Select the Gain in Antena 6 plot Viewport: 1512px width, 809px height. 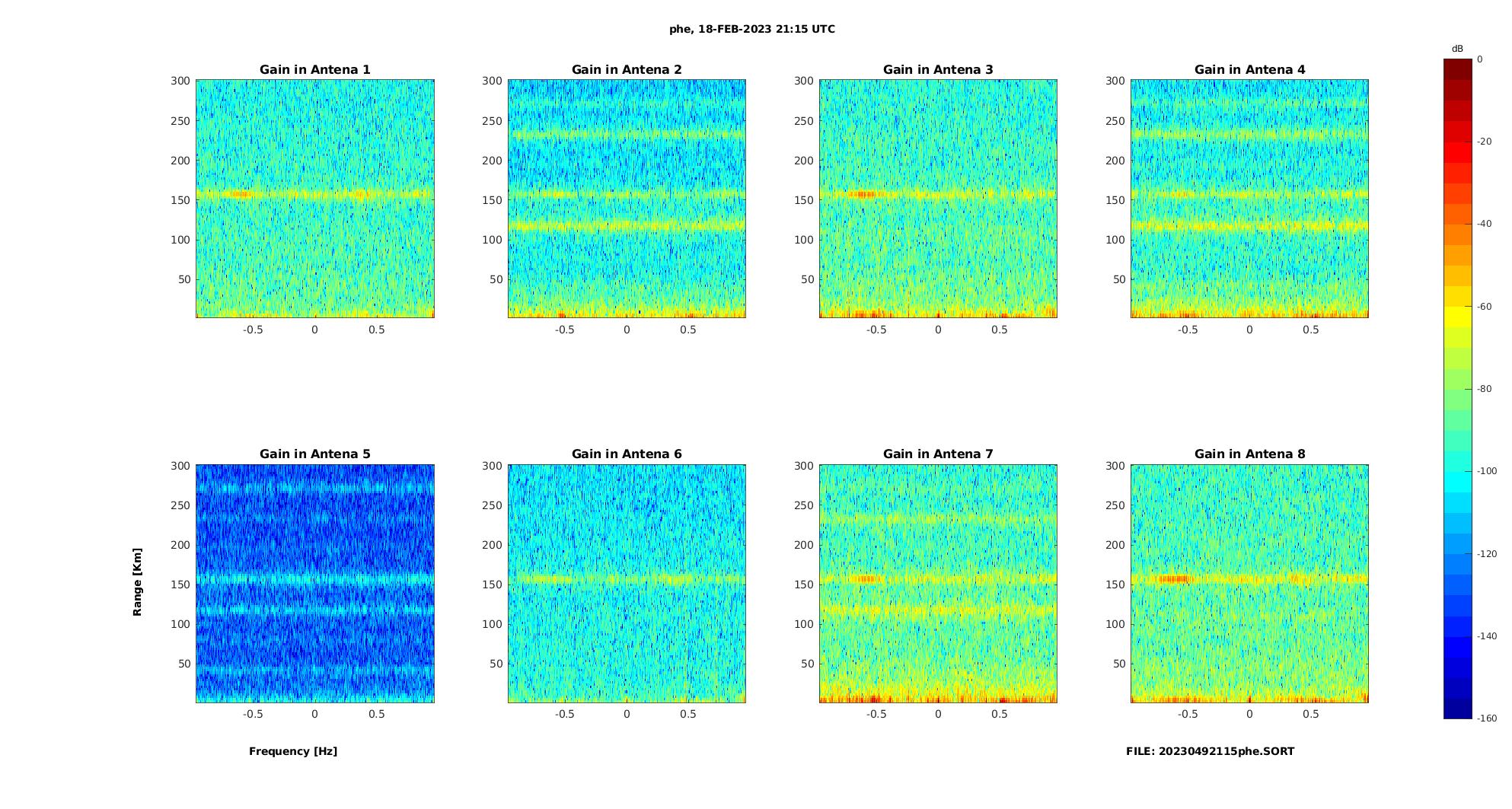(627, 583)
